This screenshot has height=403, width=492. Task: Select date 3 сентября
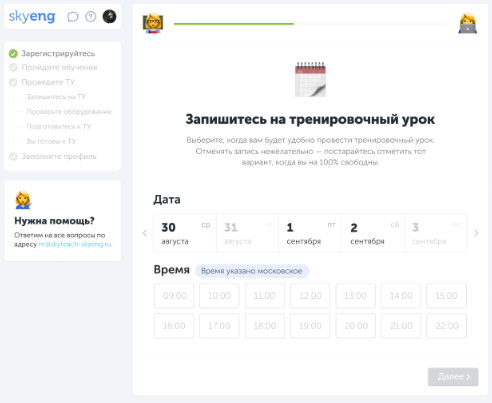tap(436, 233)
